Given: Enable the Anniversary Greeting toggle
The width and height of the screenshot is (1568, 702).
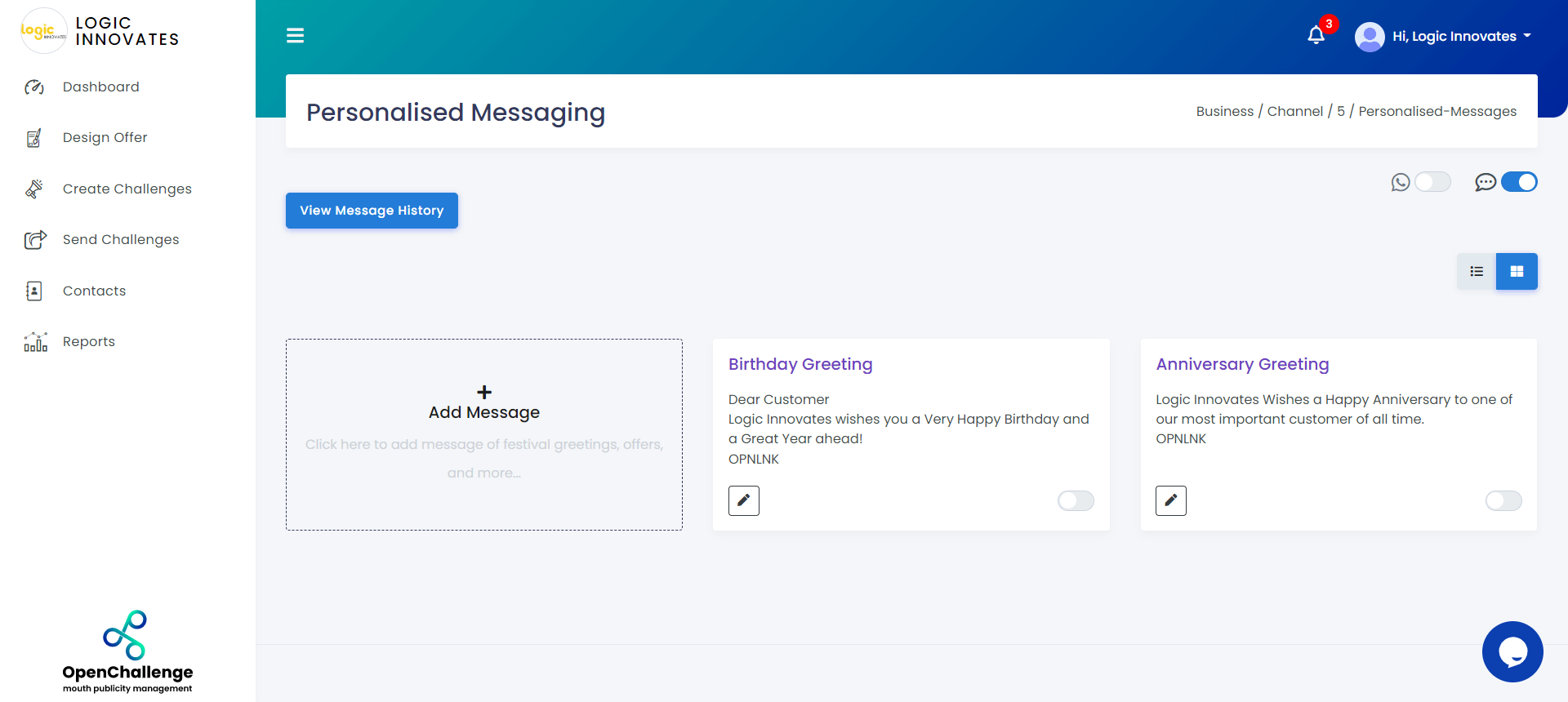Looking at the screenshot, I should [x=1503, y=500].
